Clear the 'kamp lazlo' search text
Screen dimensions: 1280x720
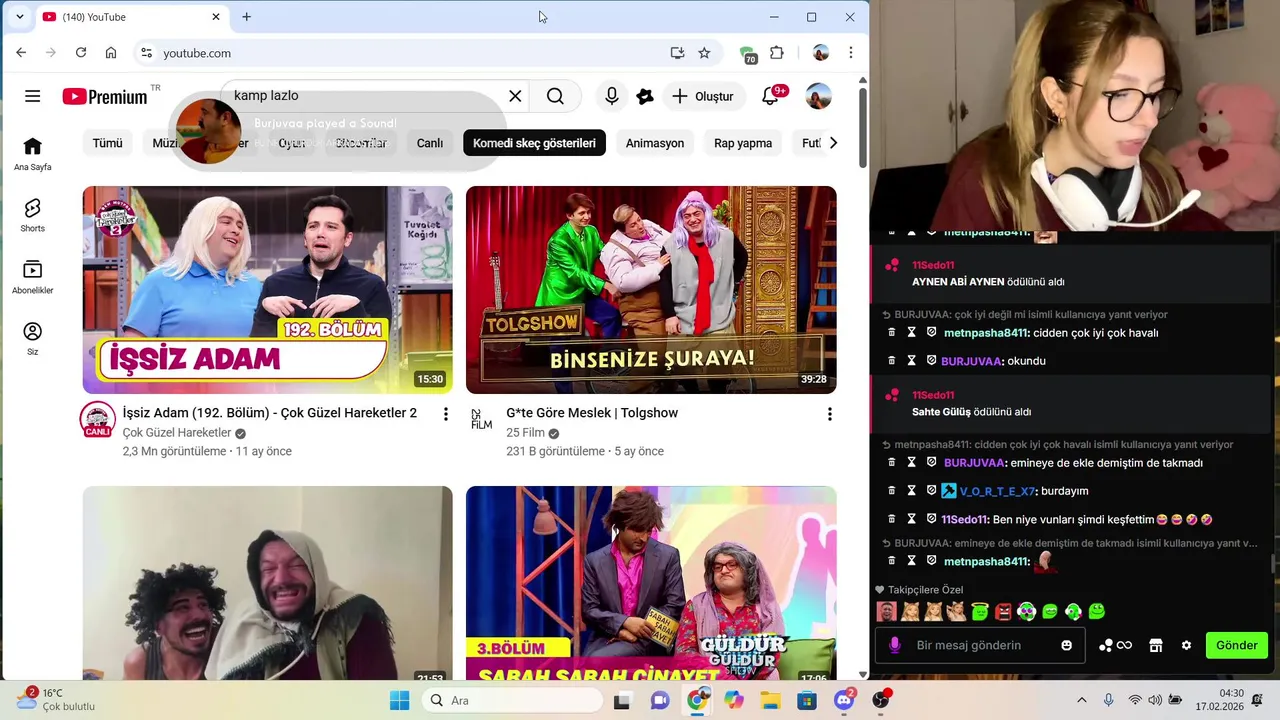(515, 96)
